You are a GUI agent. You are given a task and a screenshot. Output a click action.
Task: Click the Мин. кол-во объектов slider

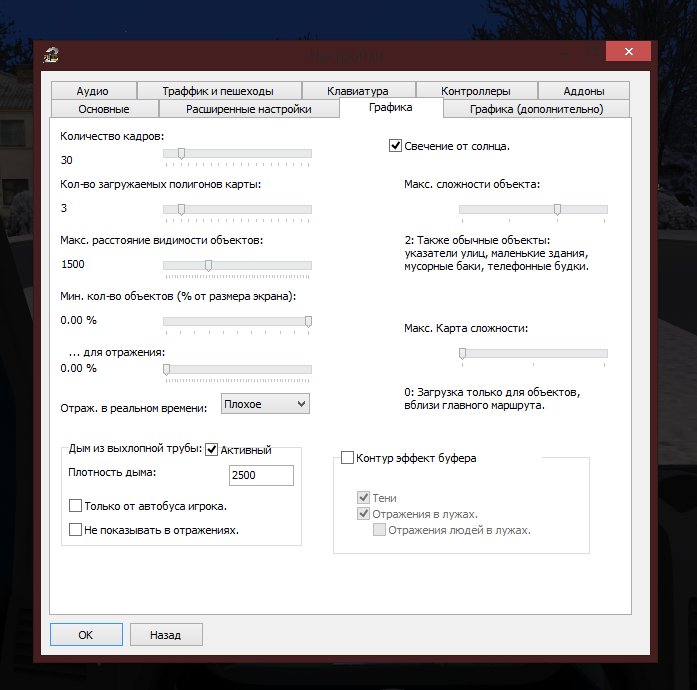[x=237, y=322]
